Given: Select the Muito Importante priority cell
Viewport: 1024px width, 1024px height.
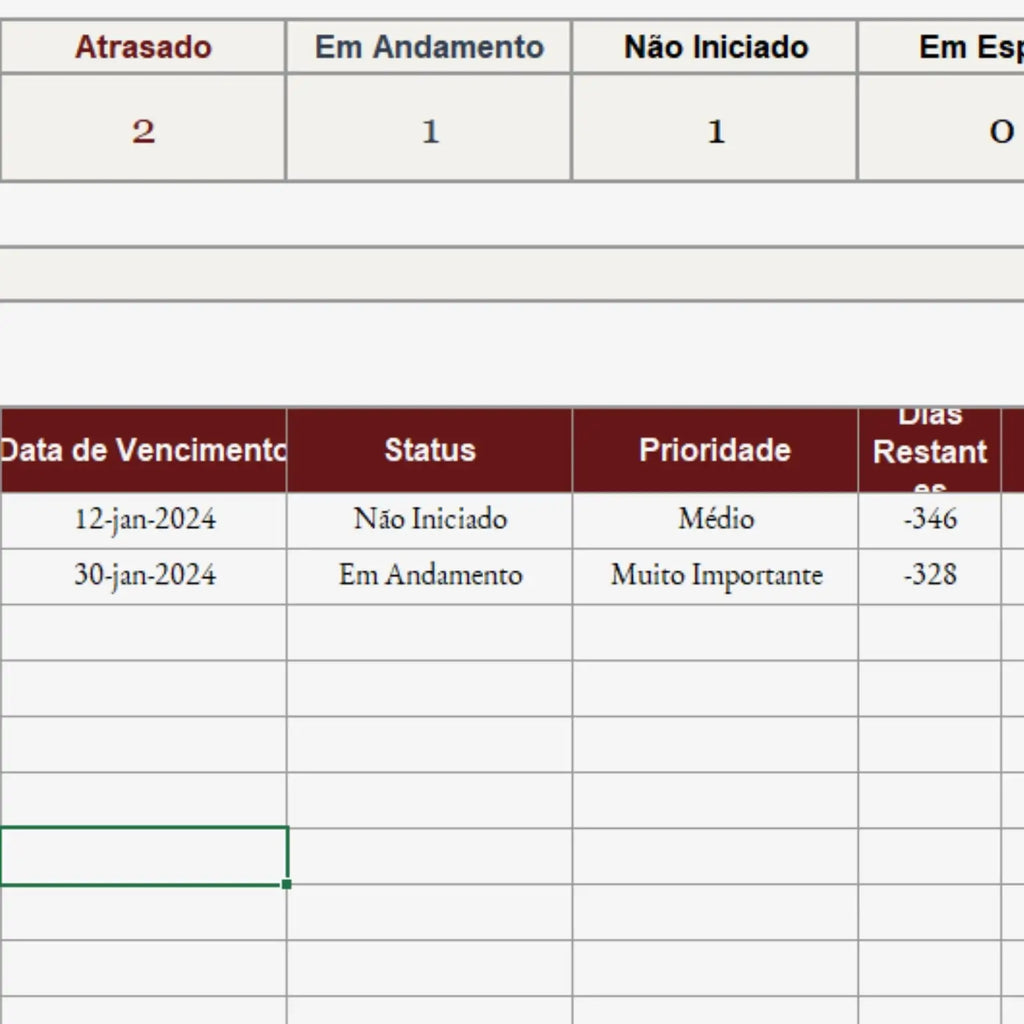Looking at the screenshot, I should point(715,577).
